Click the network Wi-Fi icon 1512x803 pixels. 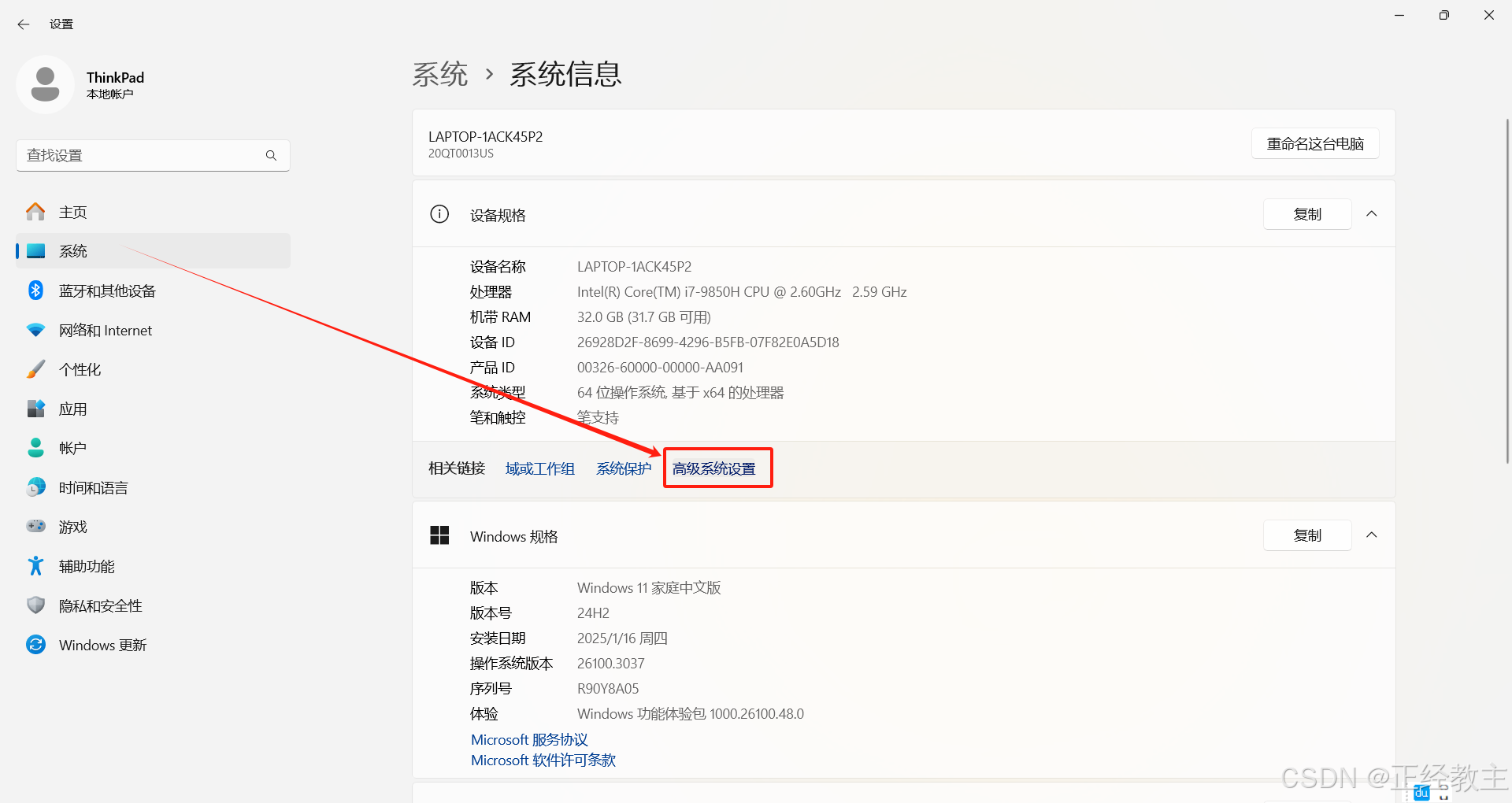pyautogui.click(x=35, y=330)
